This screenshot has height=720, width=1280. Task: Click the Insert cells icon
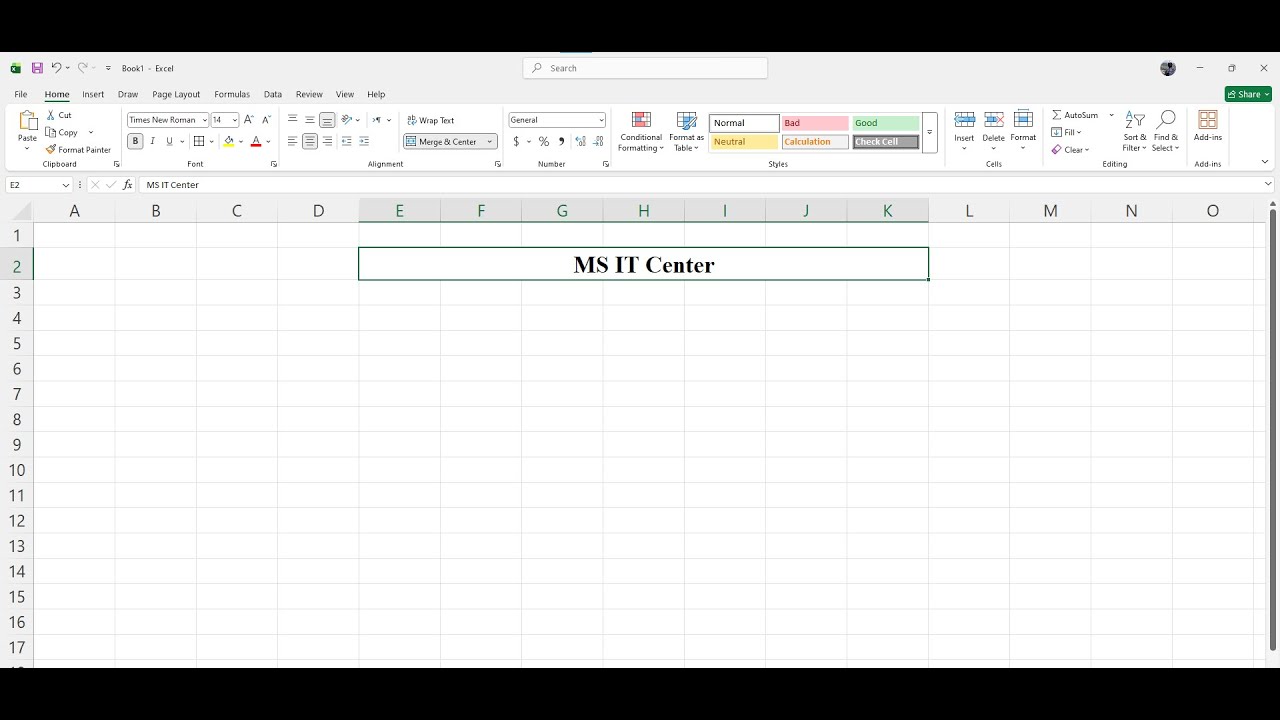click(x=964, y=120)
